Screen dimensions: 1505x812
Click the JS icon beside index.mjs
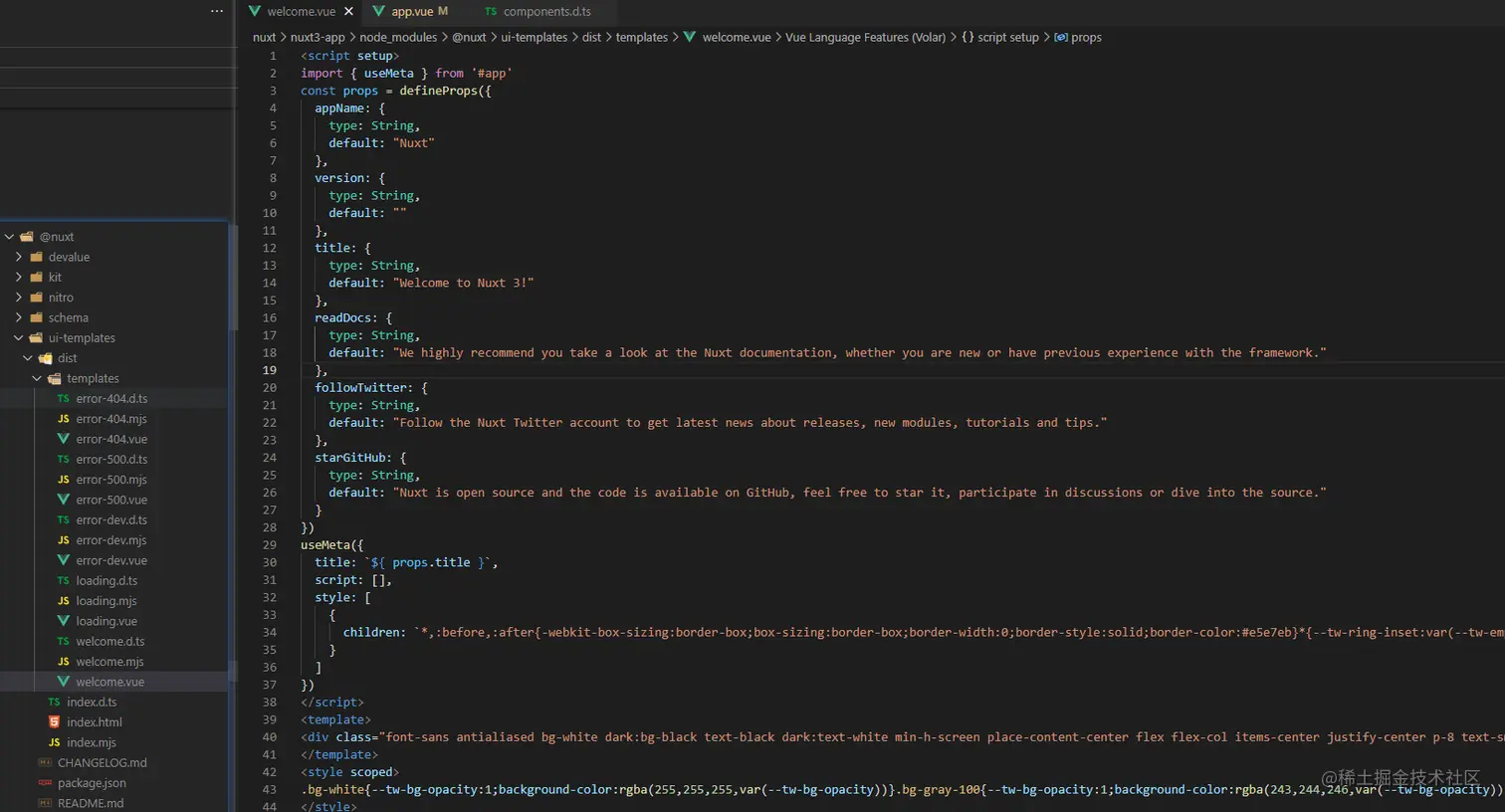55,742
